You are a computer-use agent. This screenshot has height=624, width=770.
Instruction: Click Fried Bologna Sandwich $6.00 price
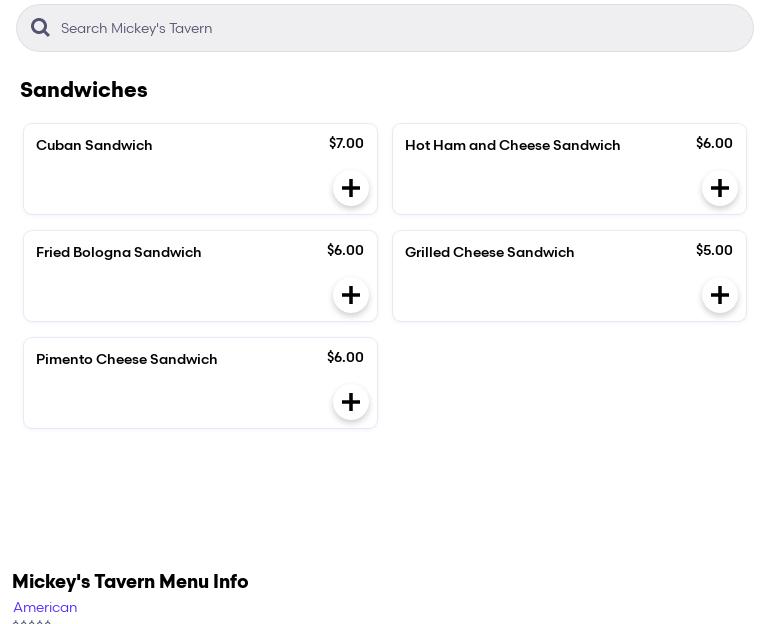pyautogui.click(x=345, y=250)
